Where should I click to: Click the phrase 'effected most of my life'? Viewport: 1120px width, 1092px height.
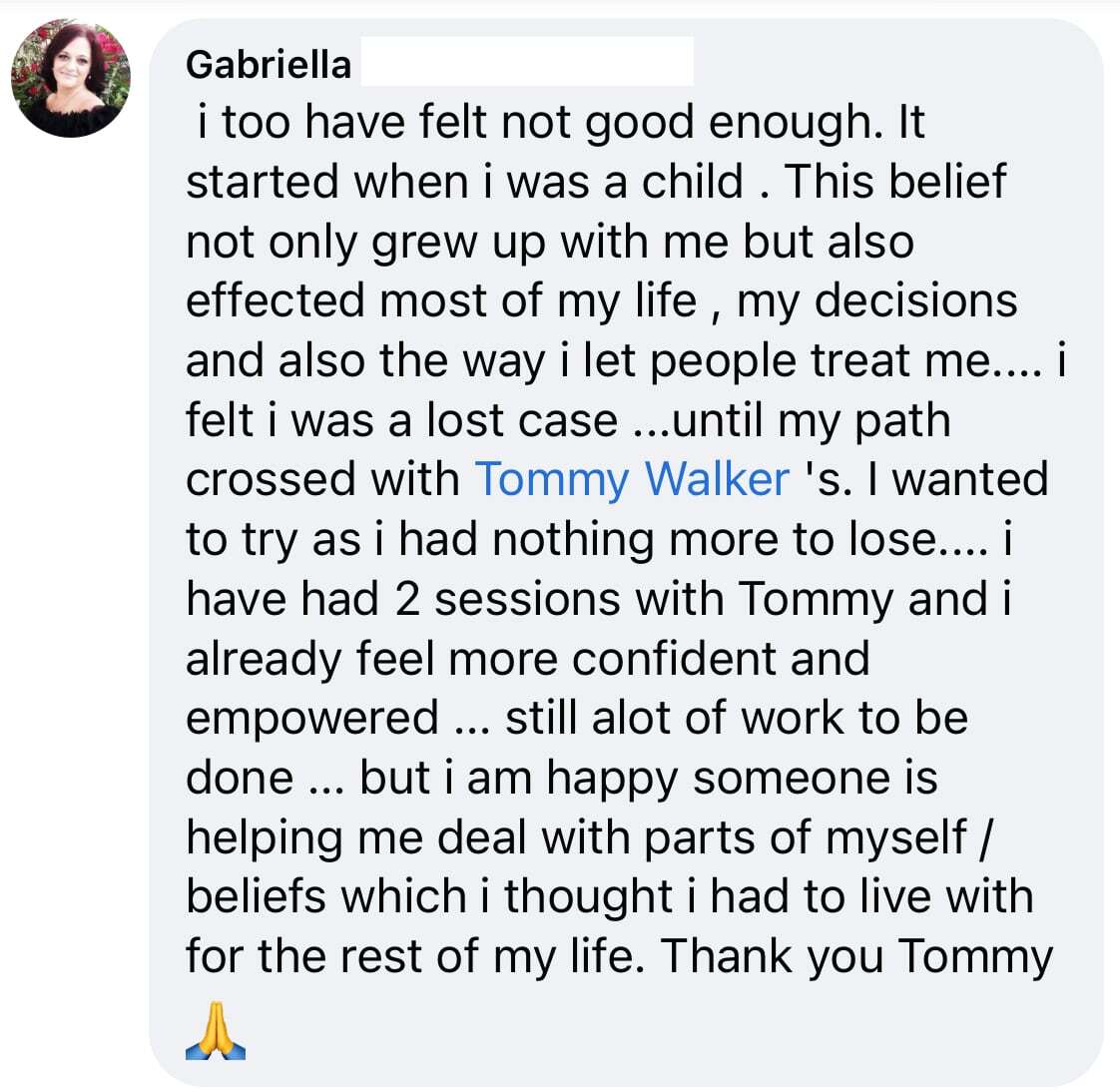(x=441, y=300)
